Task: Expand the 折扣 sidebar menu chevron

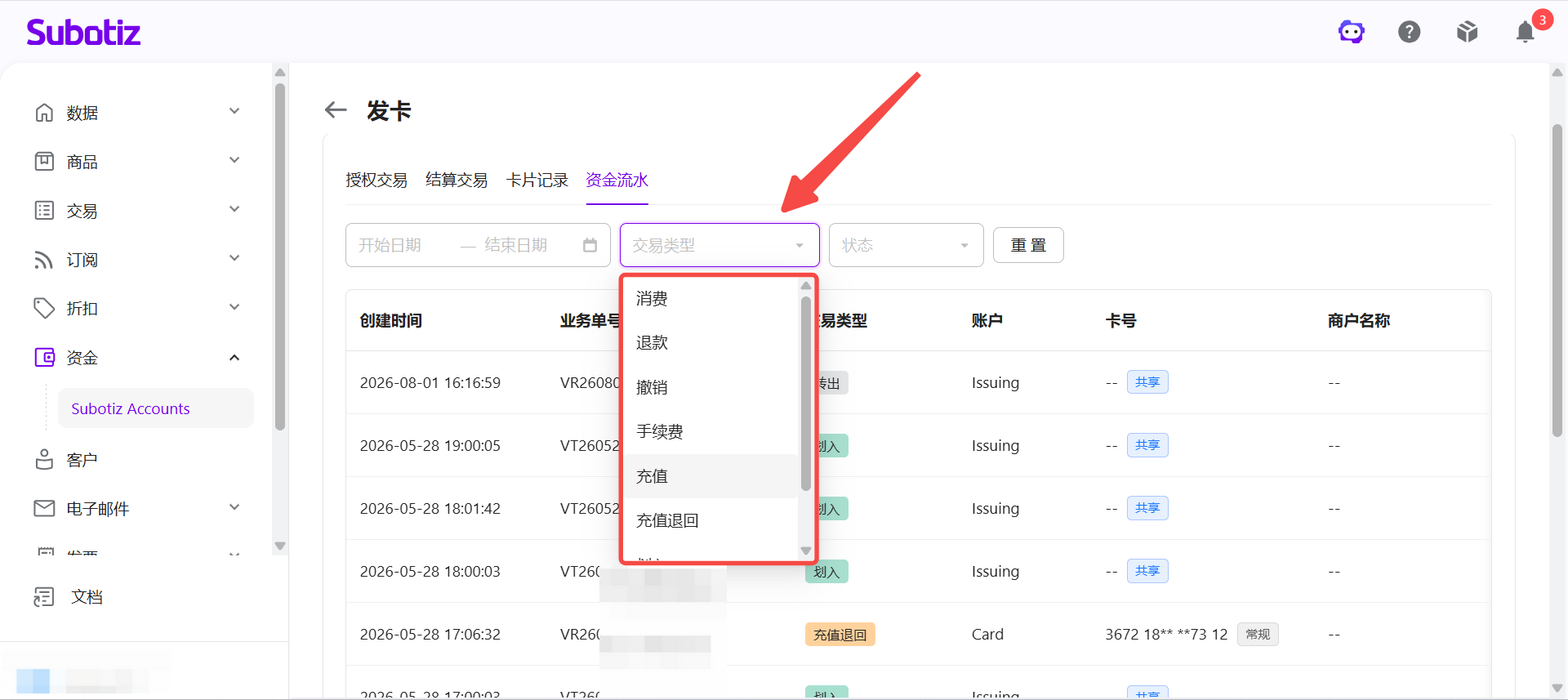Action: click(x=234, y=307)
